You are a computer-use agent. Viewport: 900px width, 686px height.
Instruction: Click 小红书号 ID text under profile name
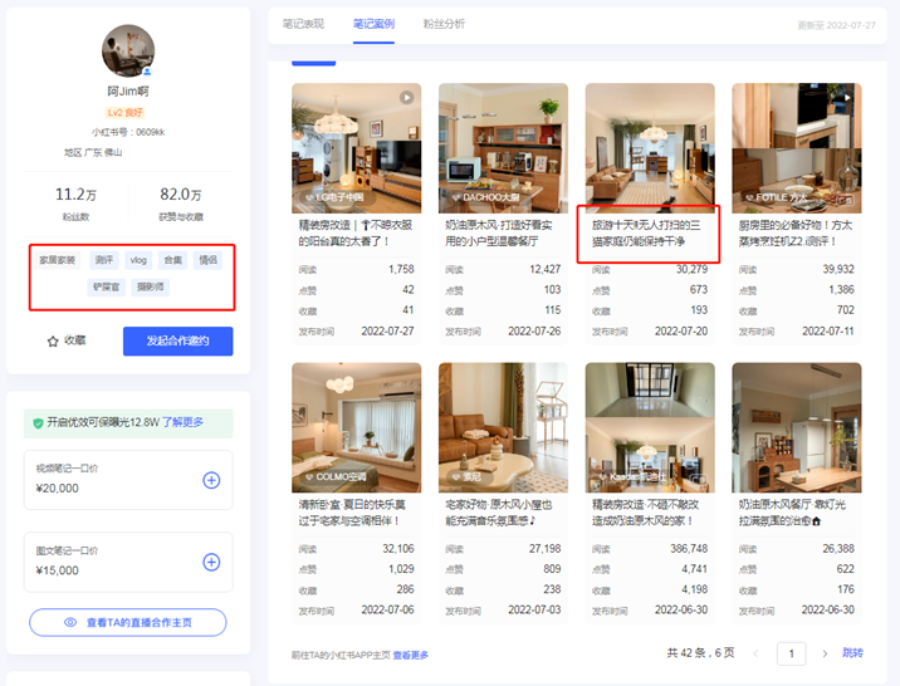click(x=129, y=133)
